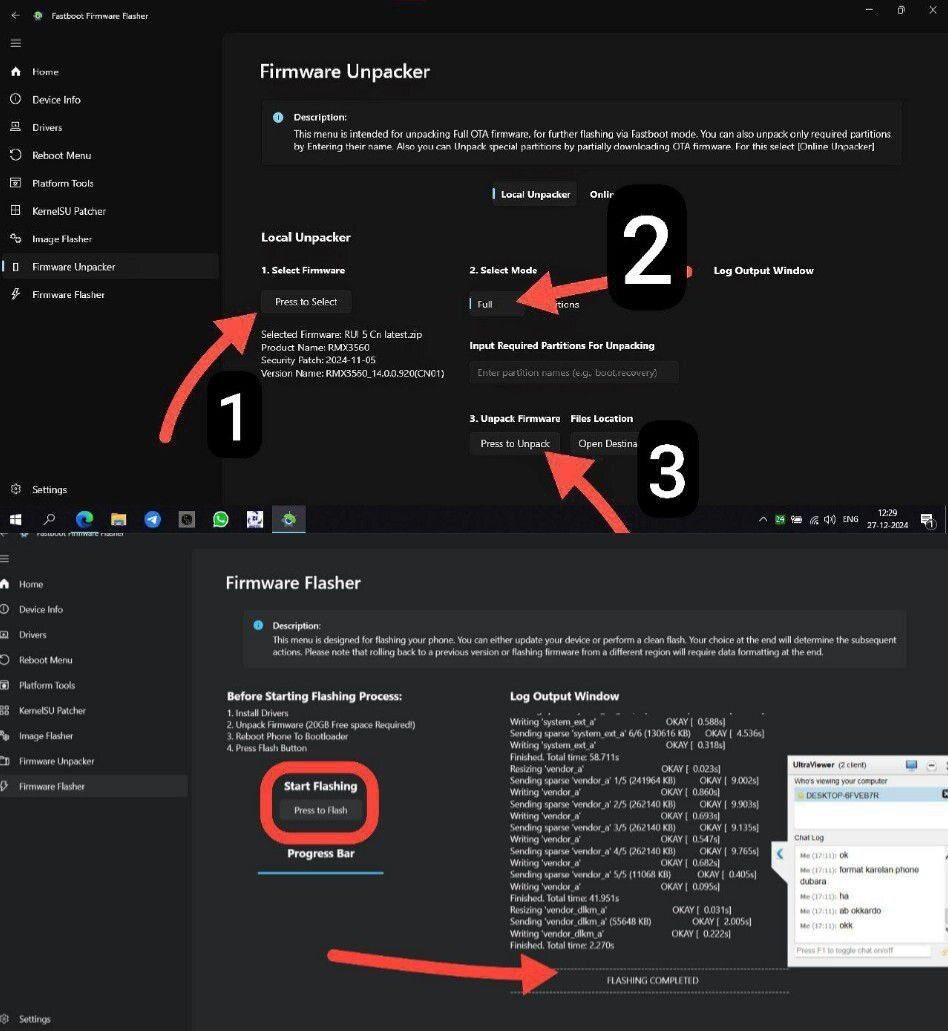
Task: Switch to the Local Unpacker tab
Action: coord(535,193)
